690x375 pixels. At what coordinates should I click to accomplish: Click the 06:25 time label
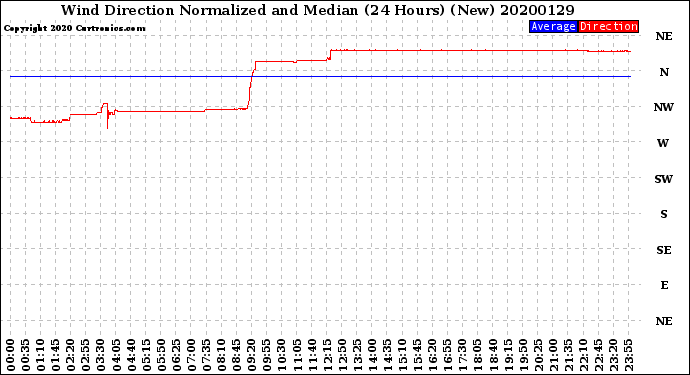click(x=176, y=355)
